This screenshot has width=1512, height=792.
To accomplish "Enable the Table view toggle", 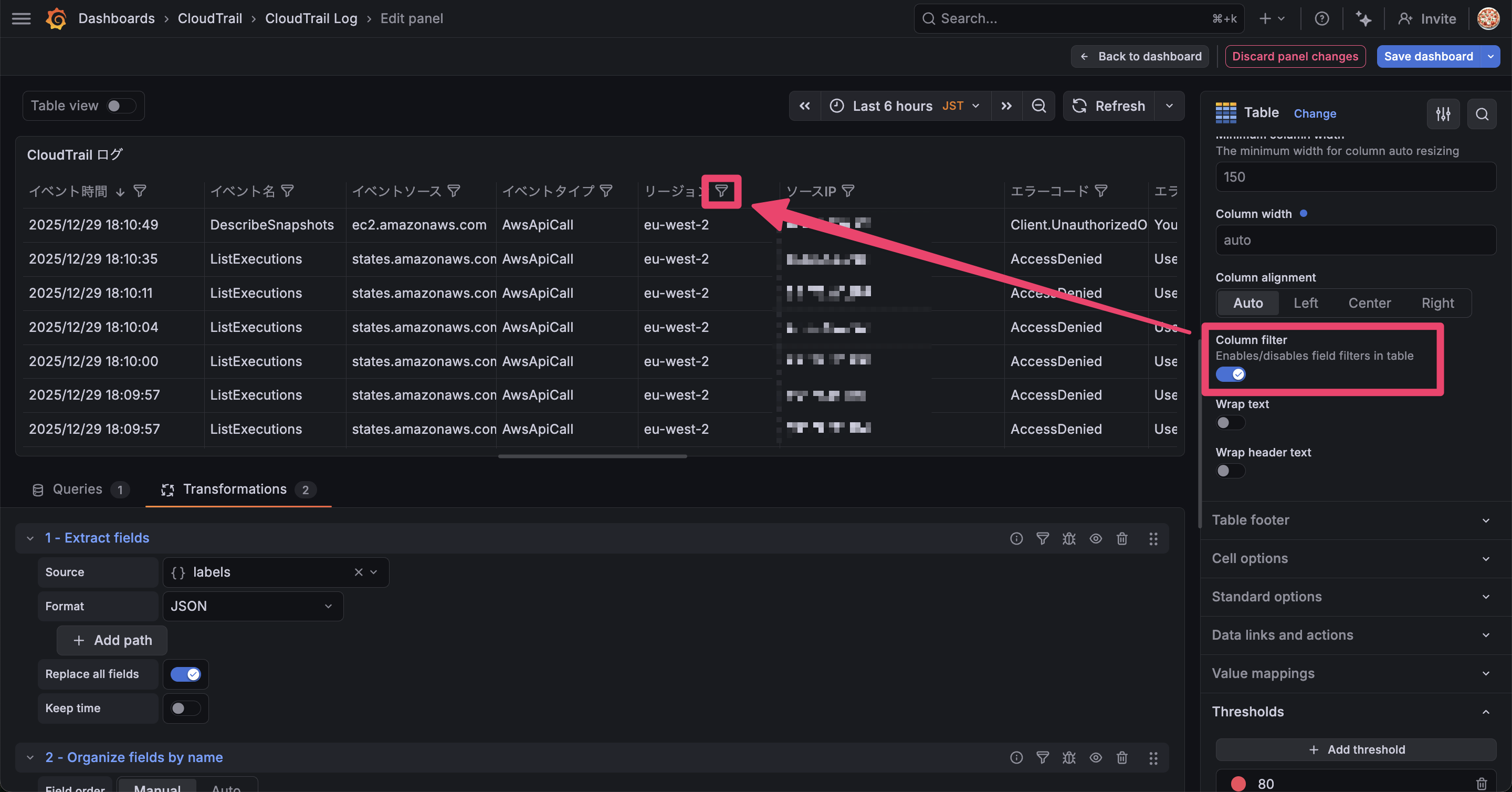I will (121, 106).
